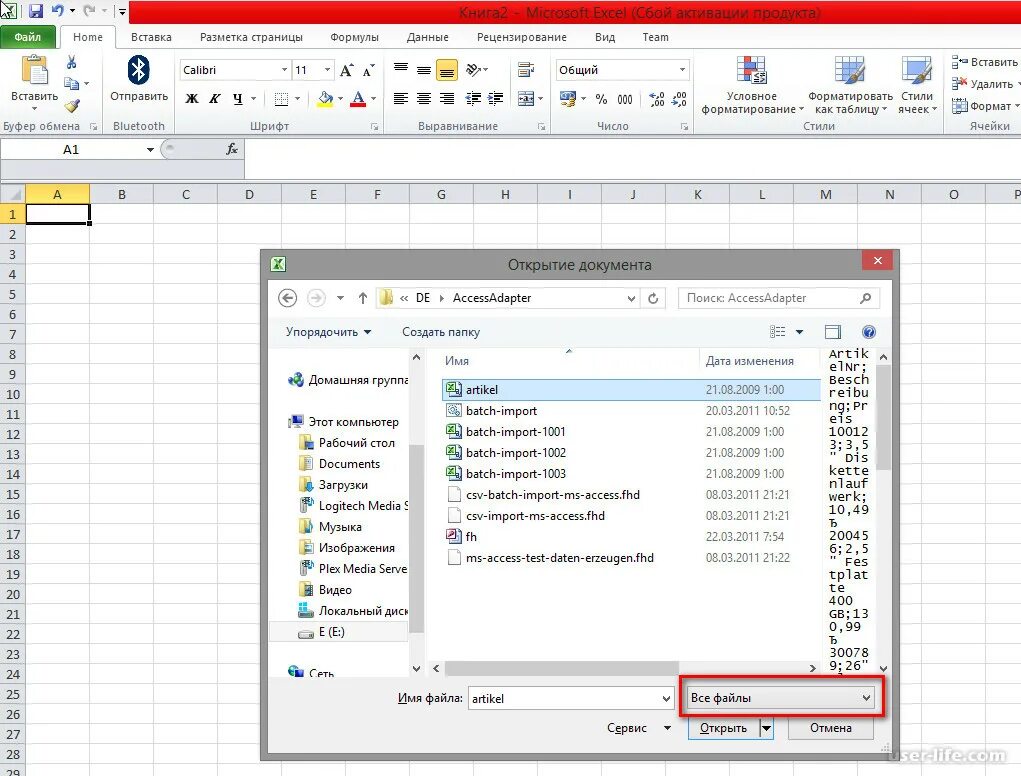The height and width of the screenshot is (776, 1021).
Task: Click the fill color bucket icon
Action: (325, 99)
